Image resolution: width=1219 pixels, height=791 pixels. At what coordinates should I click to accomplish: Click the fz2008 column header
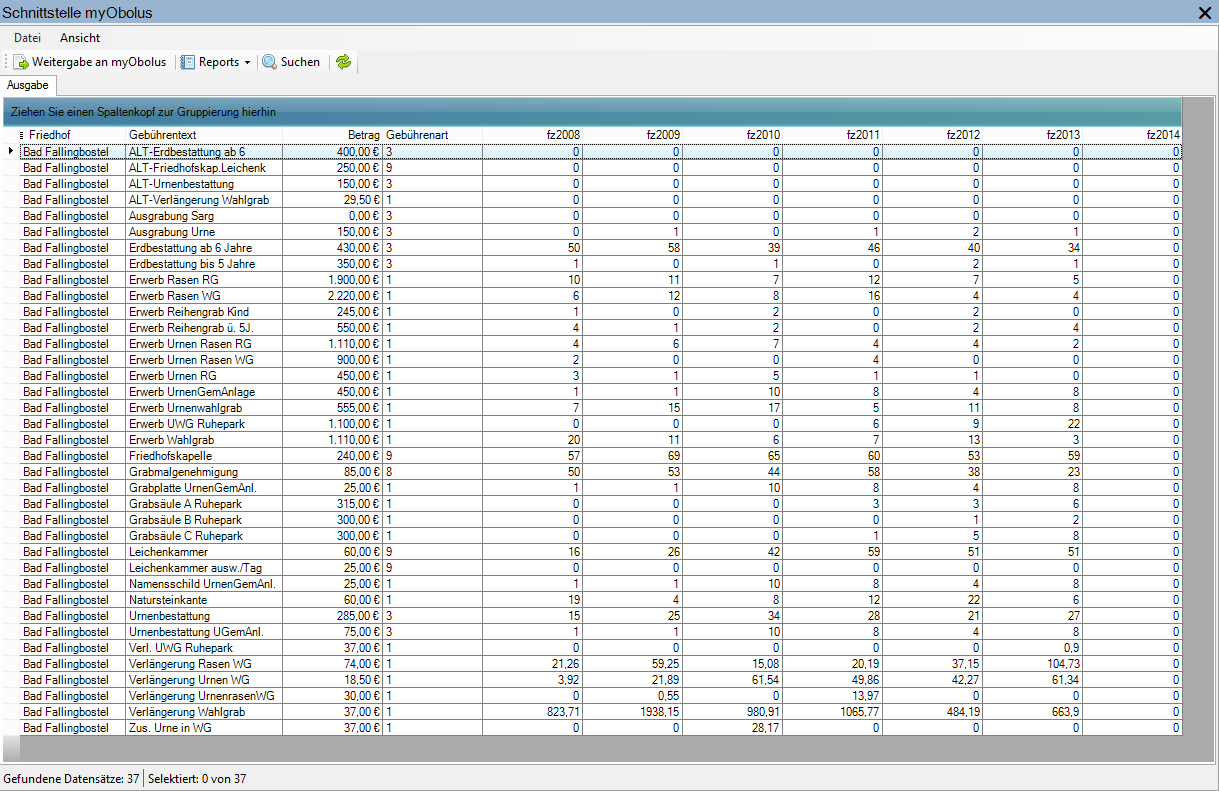pos(532,135)
